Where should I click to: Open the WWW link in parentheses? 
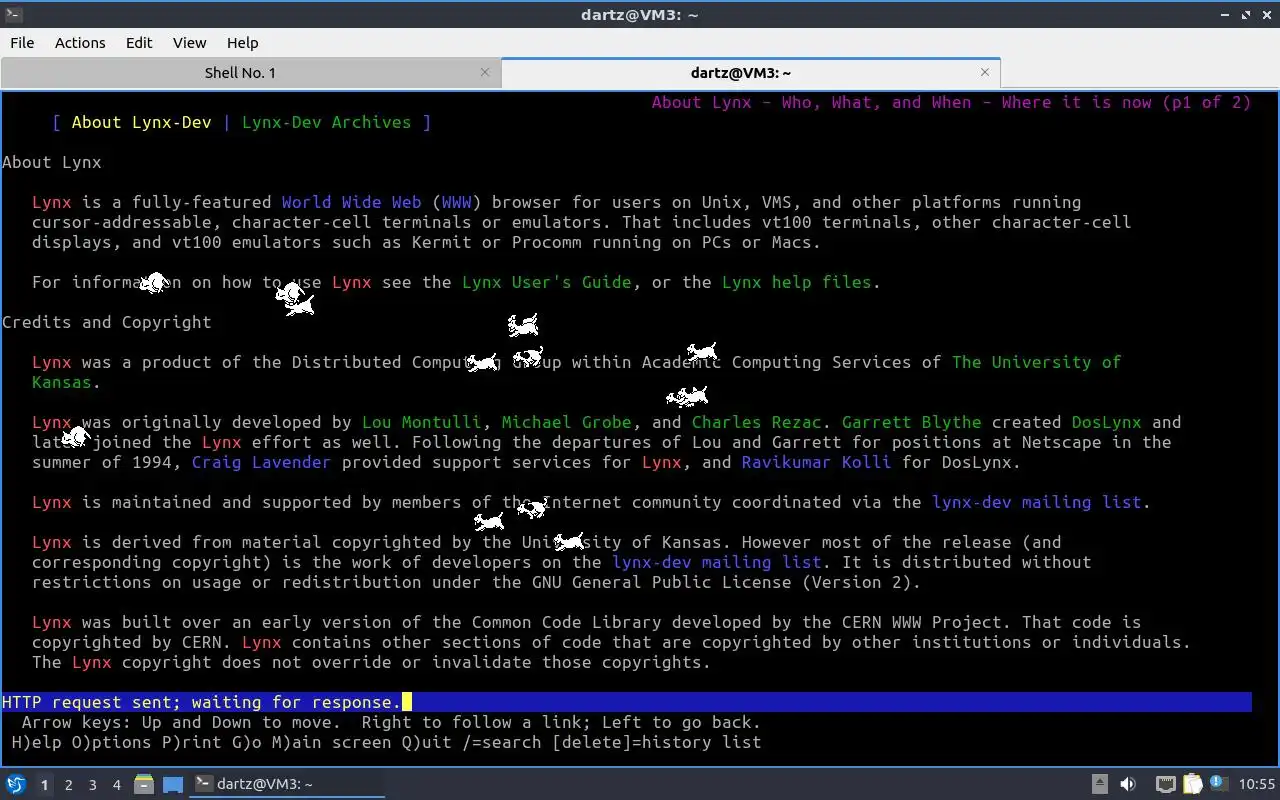pyautogui.click(x=456, y=202)
